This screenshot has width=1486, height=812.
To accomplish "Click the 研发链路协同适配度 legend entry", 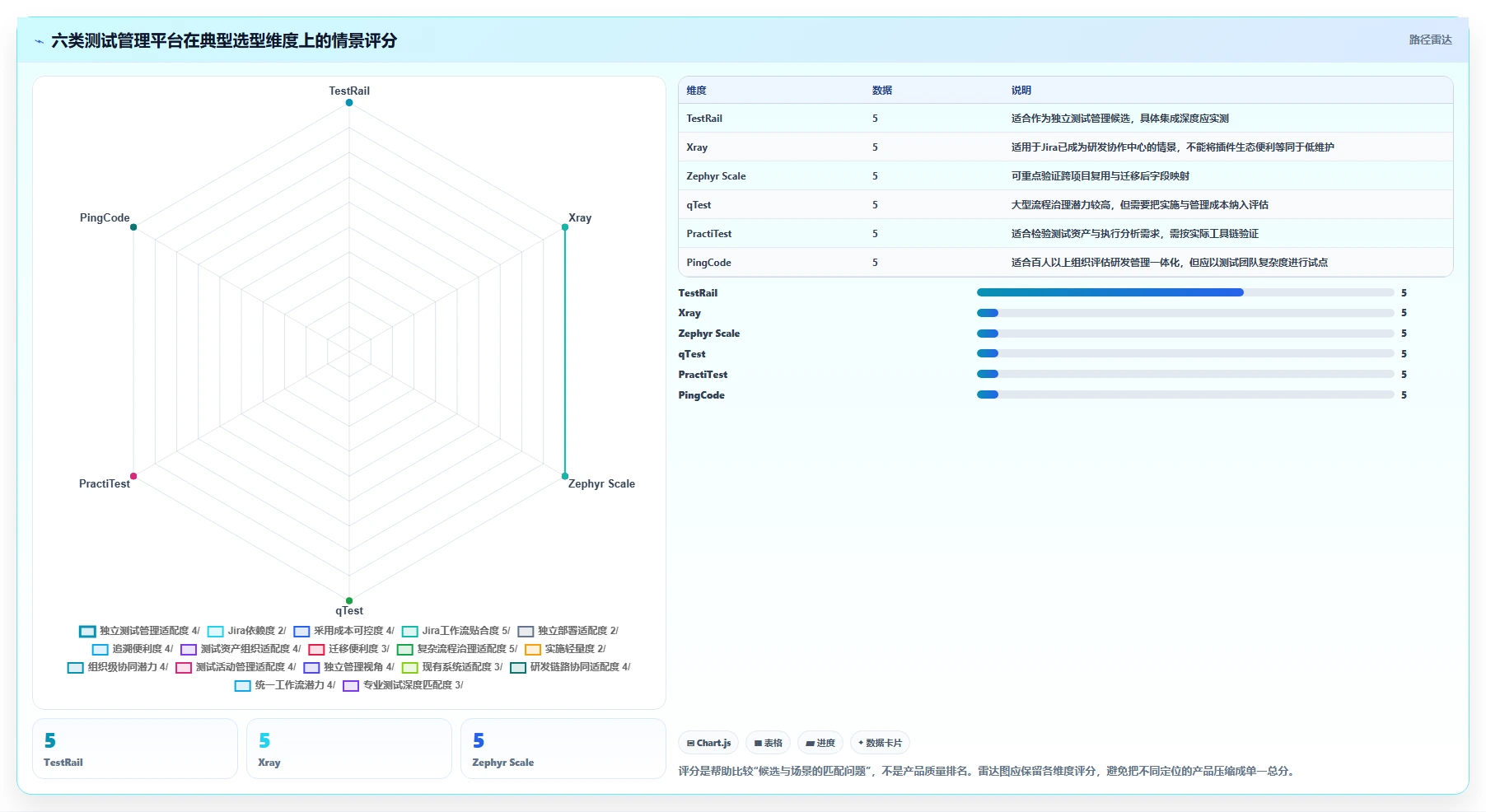I will point(571,667).
